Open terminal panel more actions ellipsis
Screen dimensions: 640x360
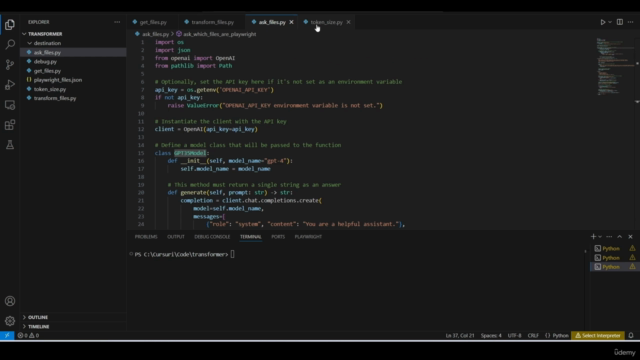click(x=609, y=237)
